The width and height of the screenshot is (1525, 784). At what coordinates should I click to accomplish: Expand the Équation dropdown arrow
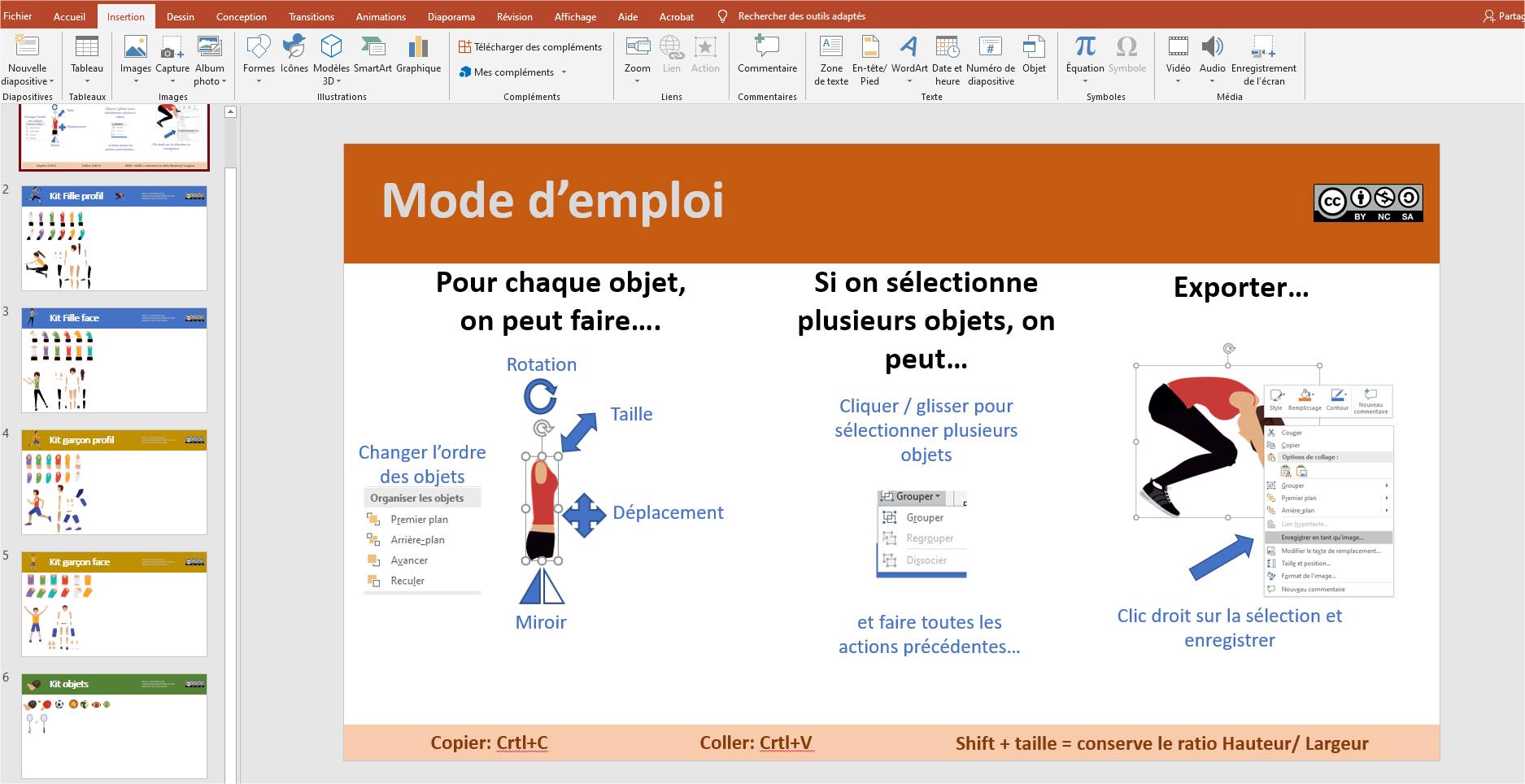(1085, 81)
